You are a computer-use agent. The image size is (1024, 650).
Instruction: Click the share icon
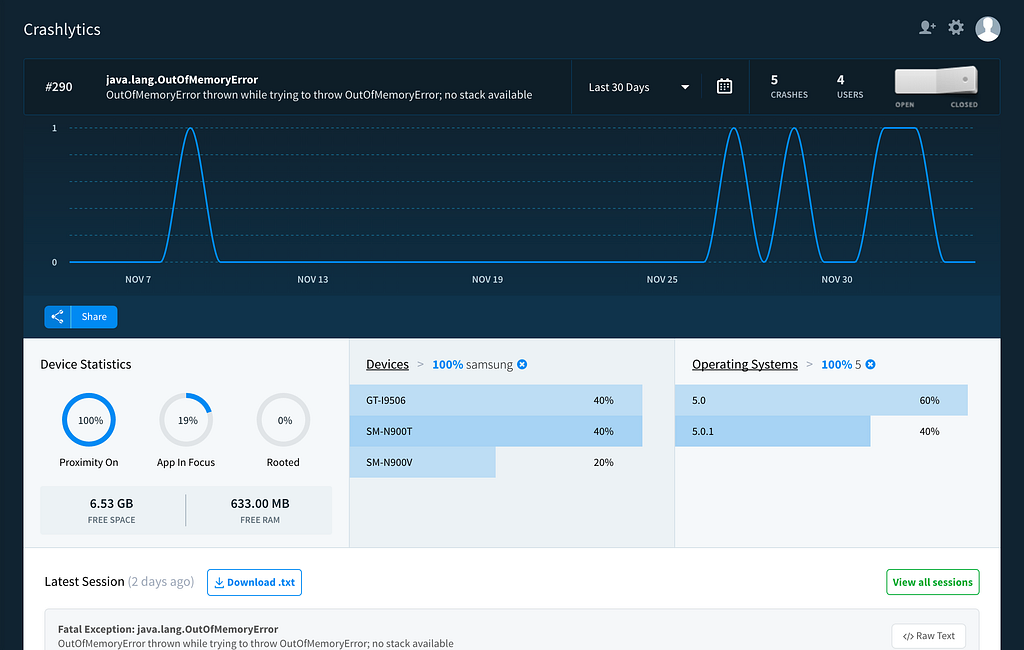tap(57, 317)
